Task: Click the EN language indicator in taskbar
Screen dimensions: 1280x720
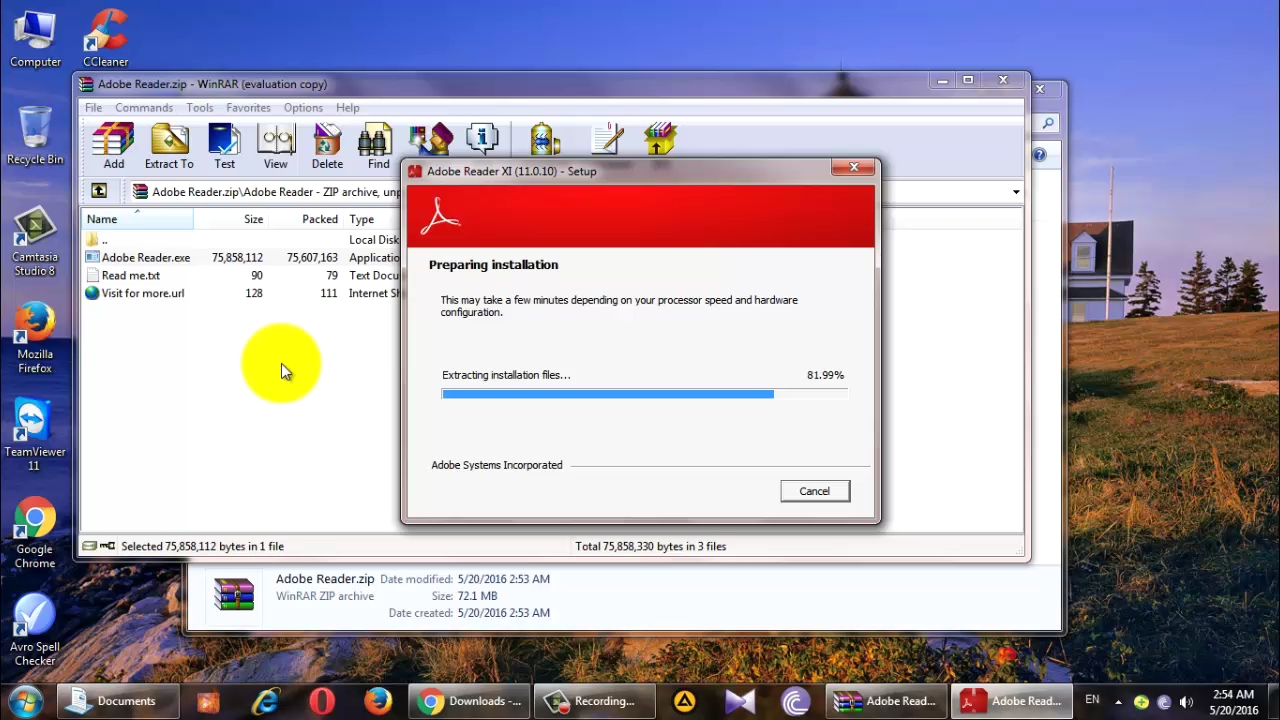Action: coord(1092,700)
